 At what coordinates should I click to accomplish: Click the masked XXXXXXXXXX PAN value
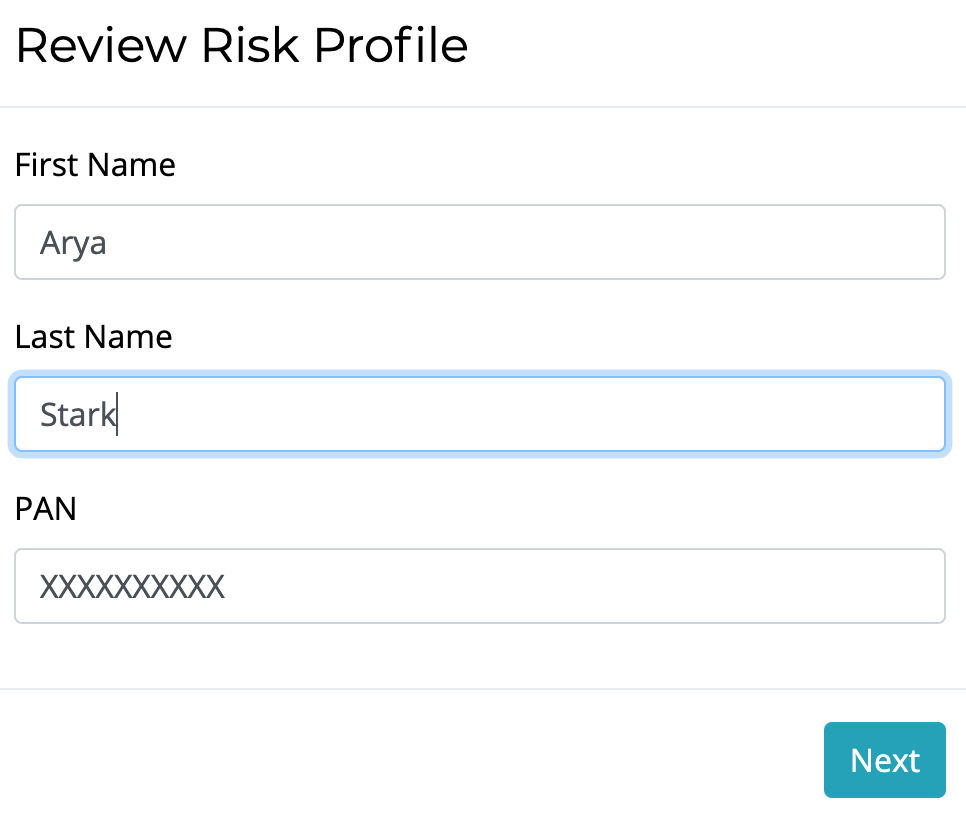click(132, 586)
